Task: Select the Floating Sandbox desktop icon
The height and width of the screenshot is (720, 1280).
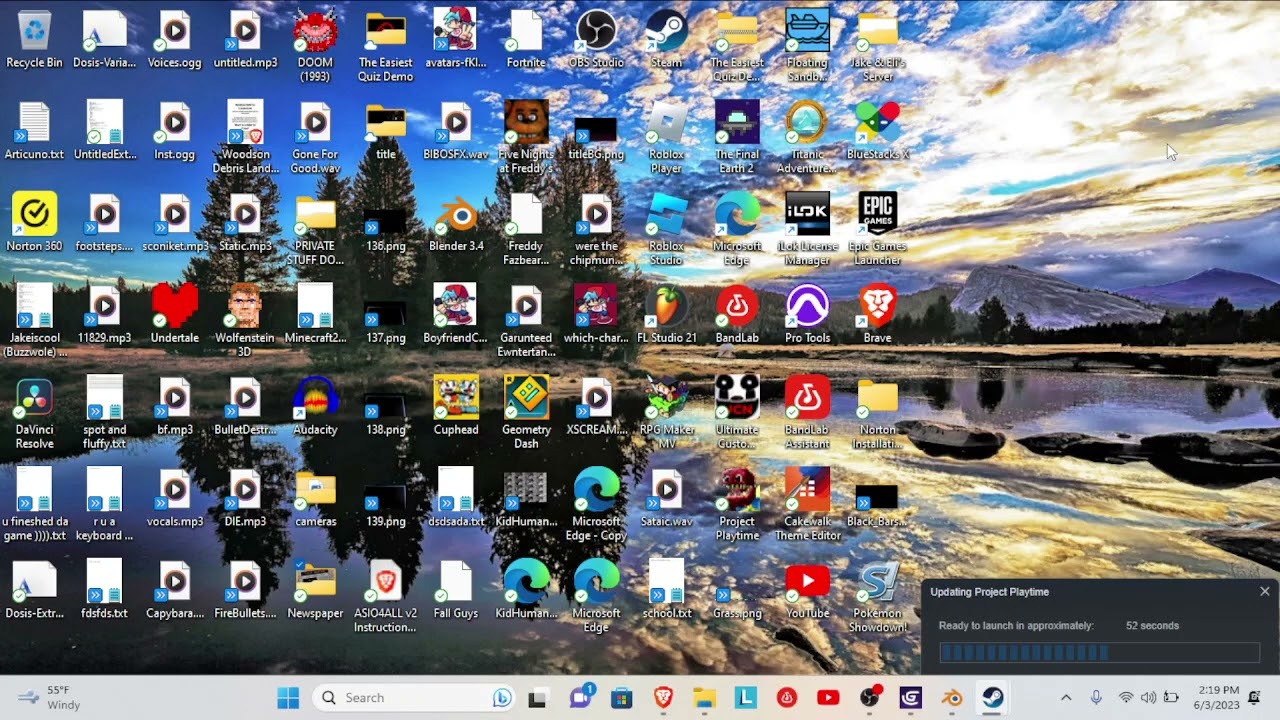Action: tap(807, 47)
